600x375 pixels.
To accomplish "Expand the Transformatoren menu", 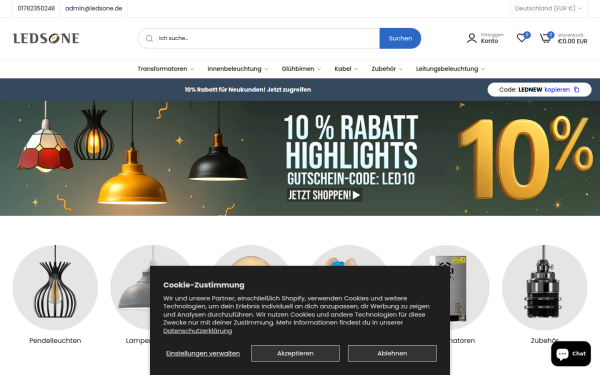I will [166, 69].
